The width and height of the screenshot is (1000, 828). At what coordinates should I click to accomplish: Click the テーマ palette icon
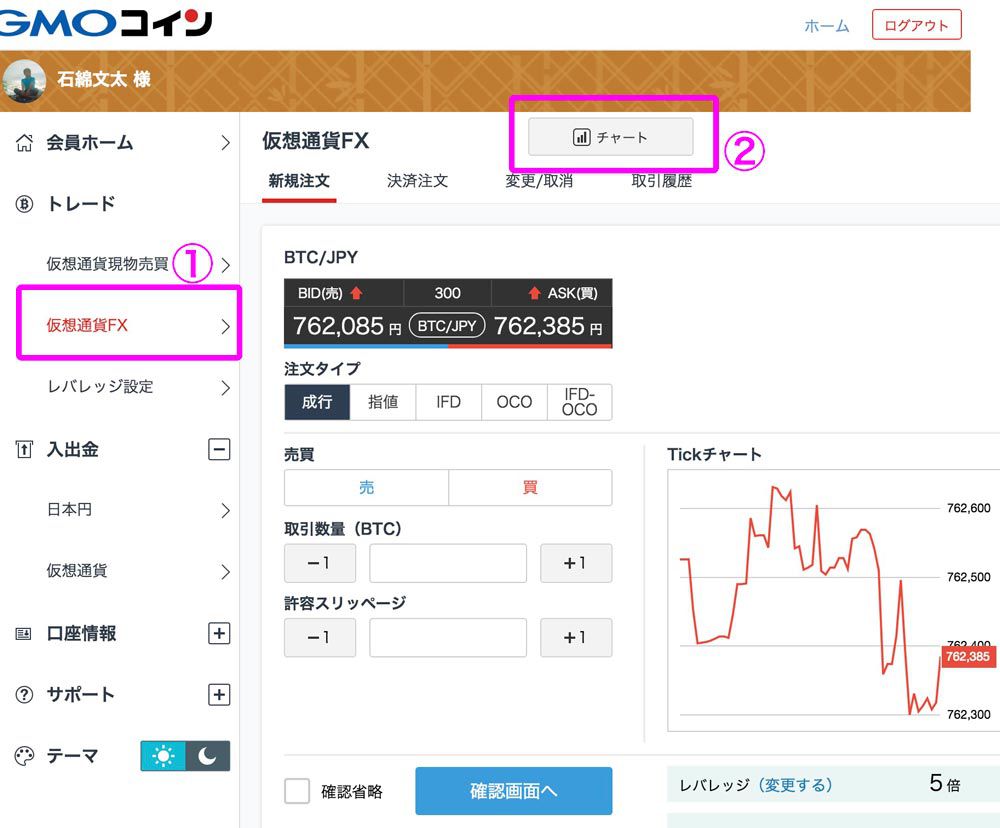(x=24, y=756)
